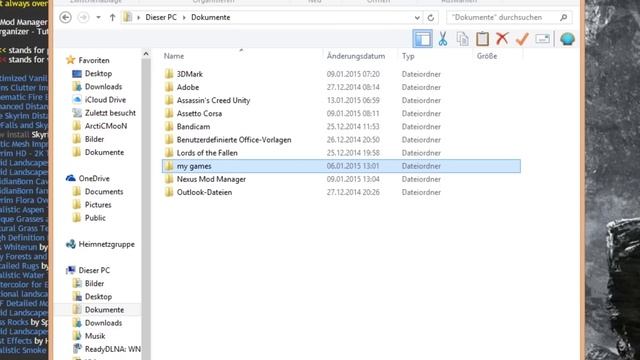The height and width of the screenshot is (360, 640).
Task: Click the Favoriten star heading
Action: [87, 60]
